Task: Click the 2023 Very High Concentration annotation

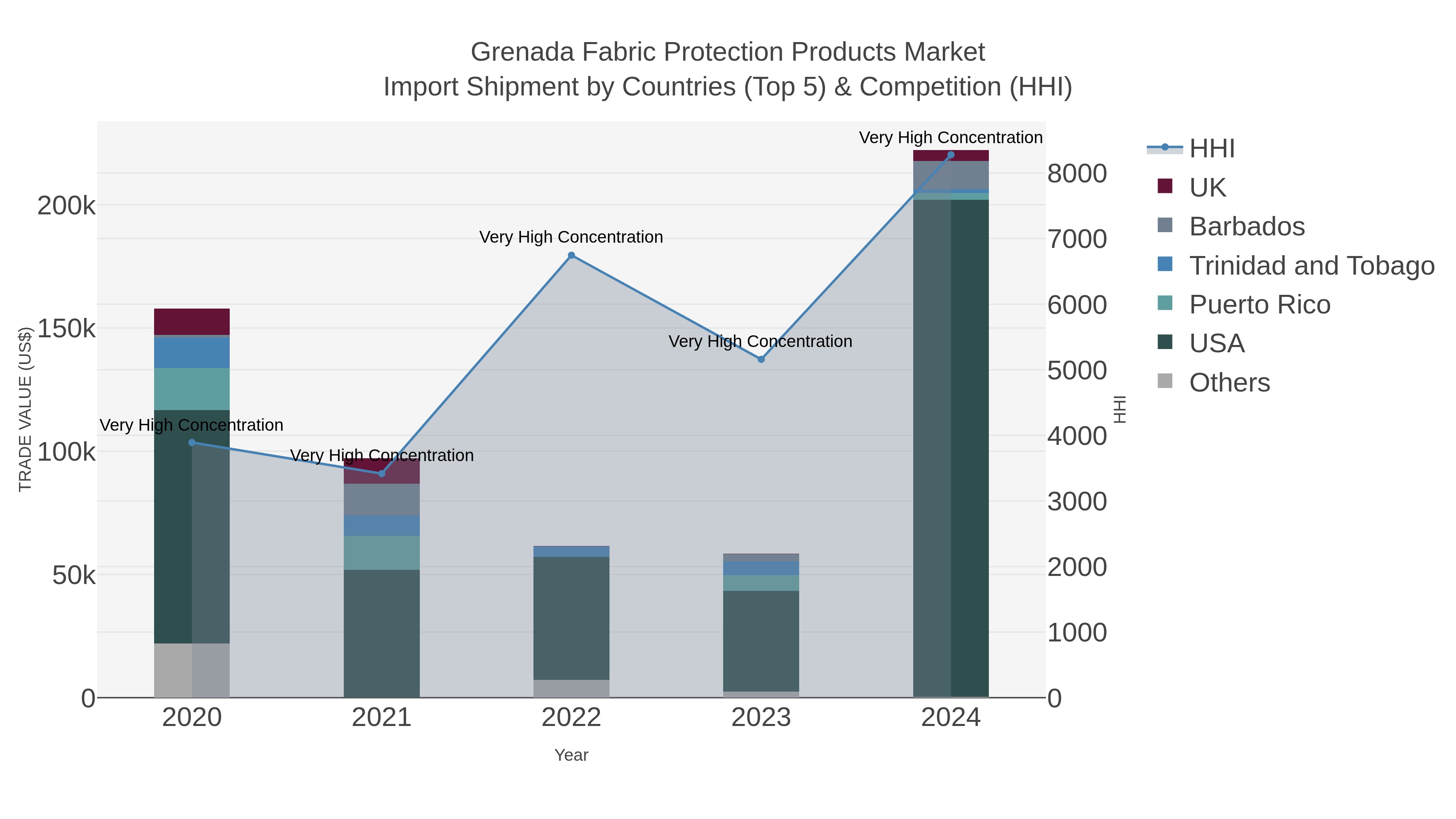Action: click(761, 341)
